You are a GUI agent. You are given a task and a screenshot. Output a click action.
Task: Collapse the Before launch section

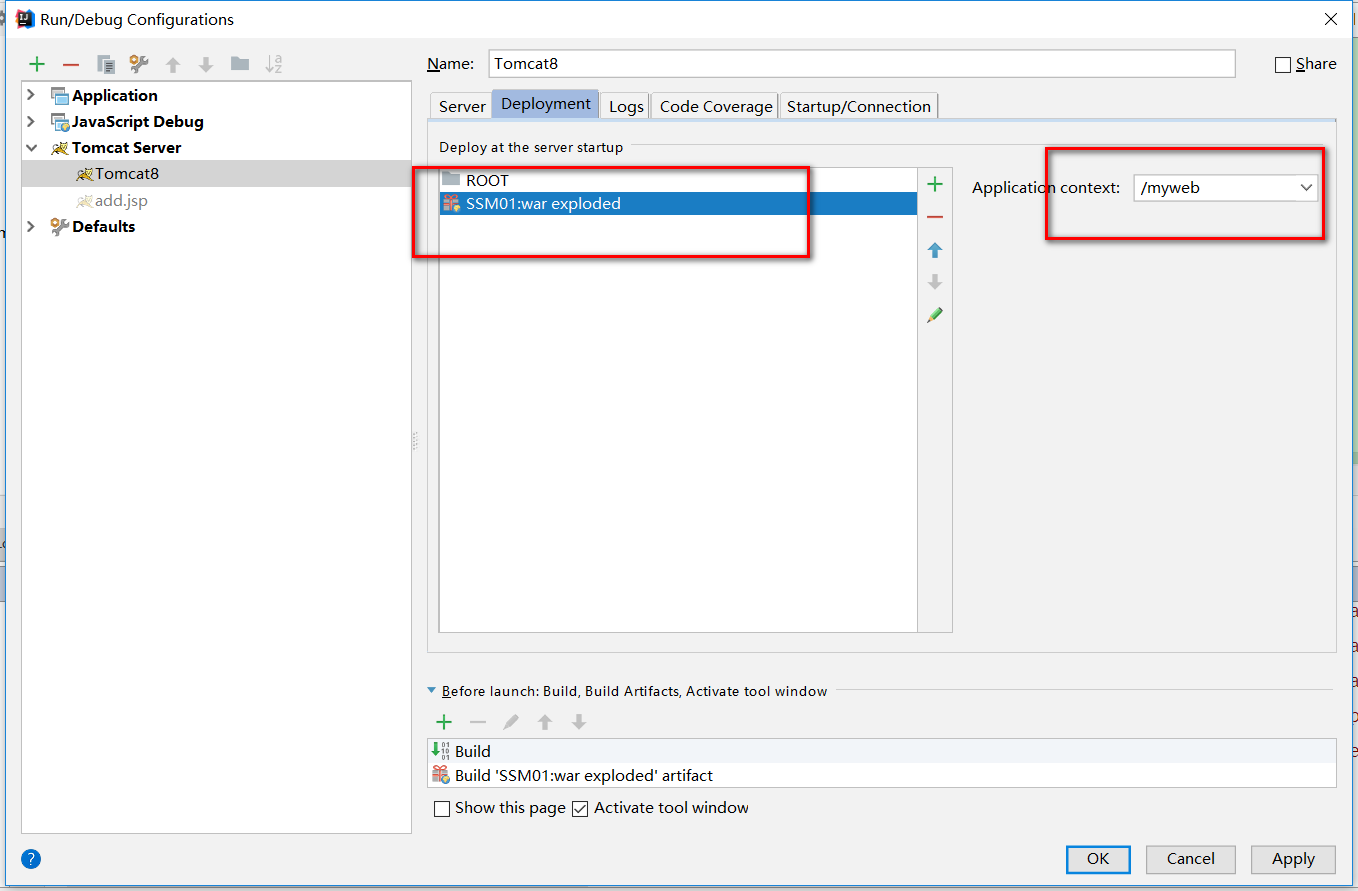pyautogui.click(x=432, y=691)
